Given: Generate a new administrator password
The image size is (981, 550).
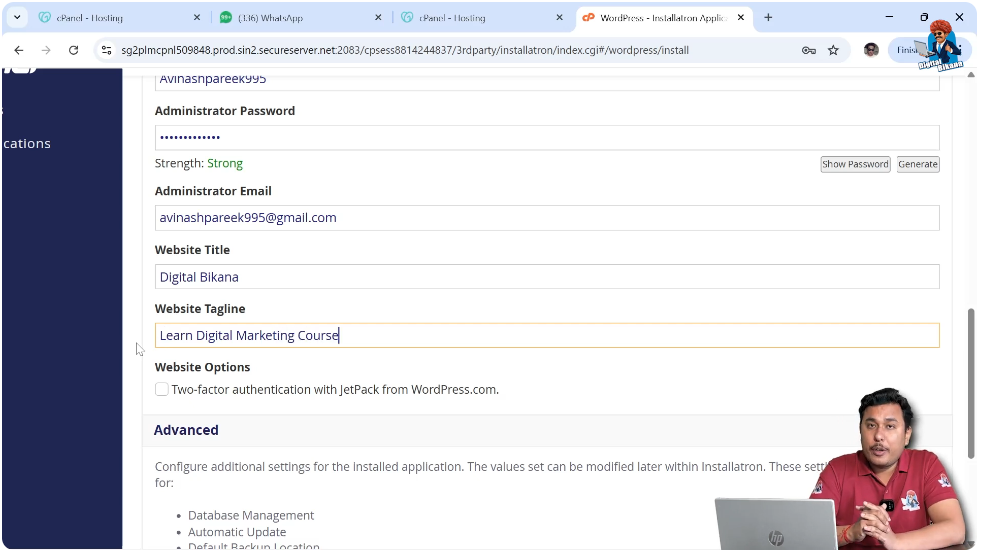Looking at the screenshot, I should [x=918, y=164].
